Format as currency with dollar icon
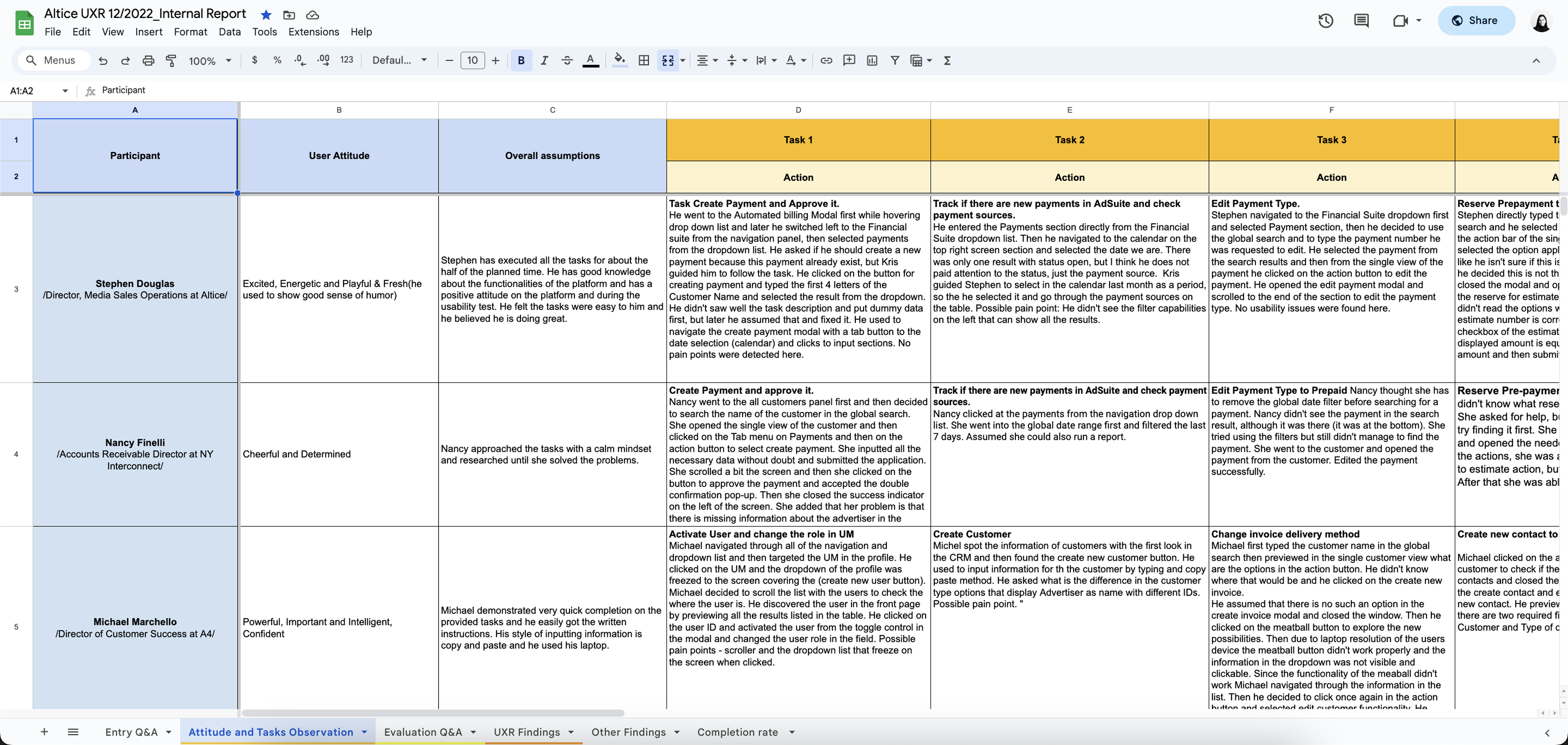Screen dimensions: 1568x745 coord(254,60)
